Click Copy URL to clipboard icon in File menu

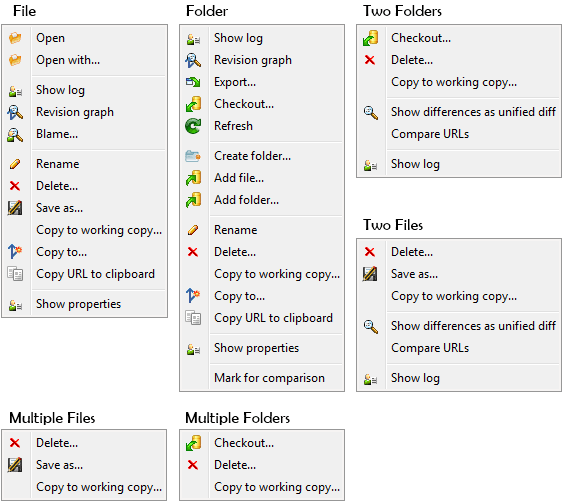pos(15,274)
